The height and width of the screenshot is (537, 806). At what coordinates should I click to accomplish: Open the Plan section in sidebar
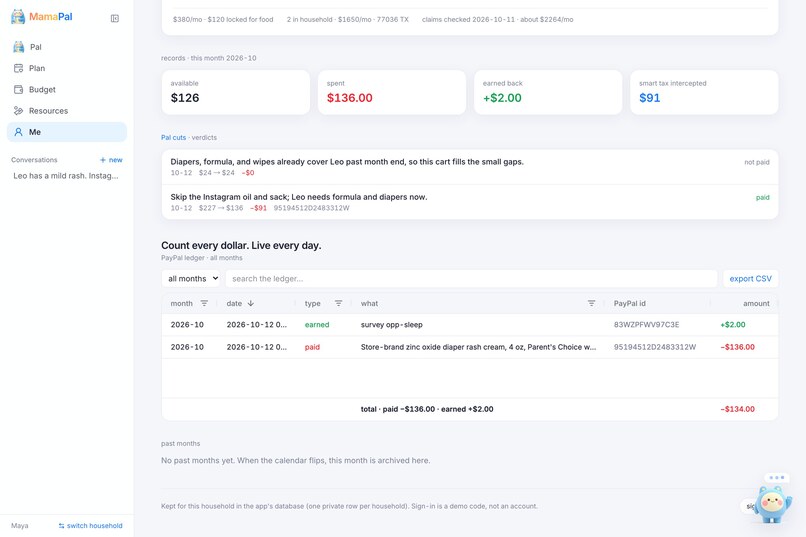point(67,68)
